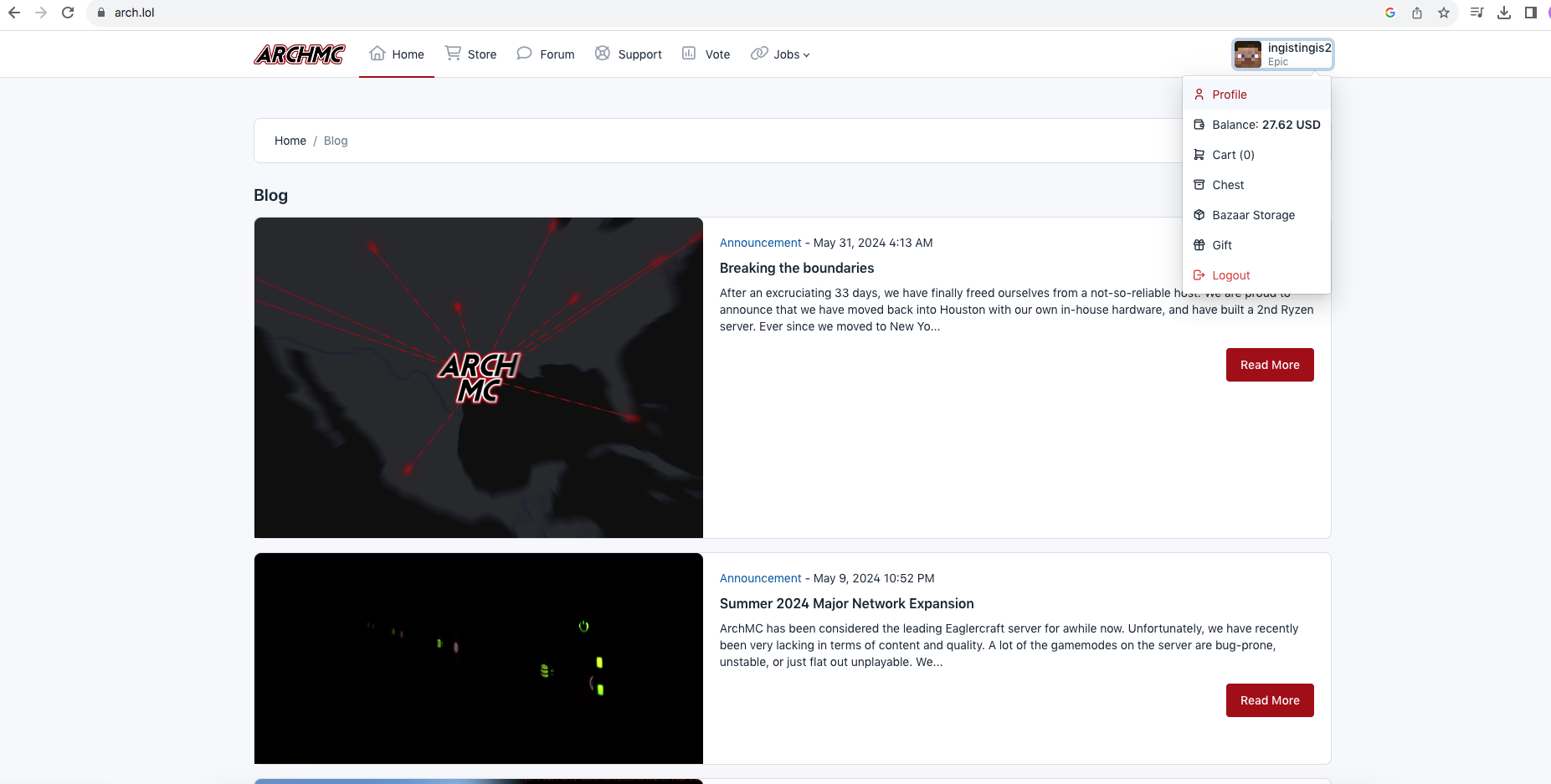The height and width of the screenshot is (784, 1551).
Task: Open the Vote nav item
Action: coord(706,54)
